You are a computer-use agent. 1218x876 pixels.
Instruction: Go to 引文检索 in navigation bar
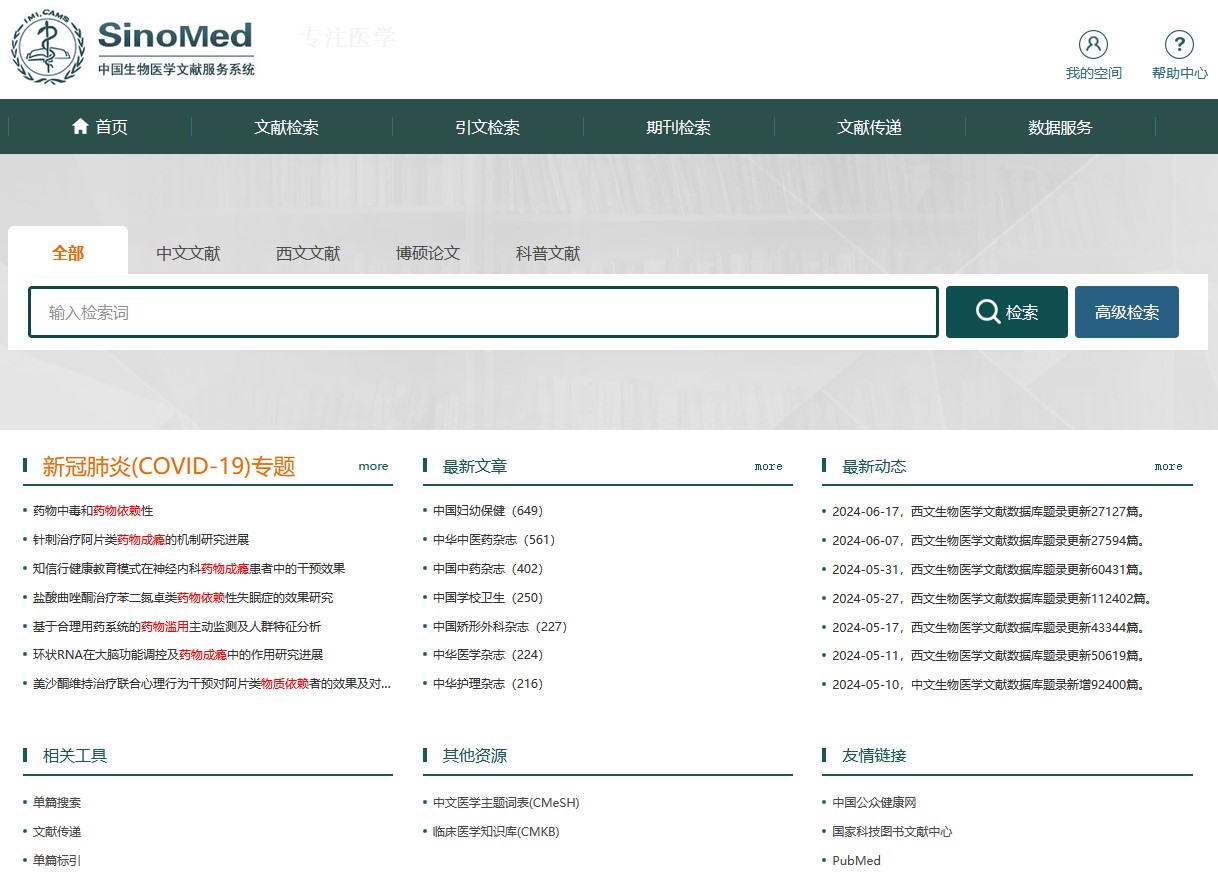coord(487,127)
